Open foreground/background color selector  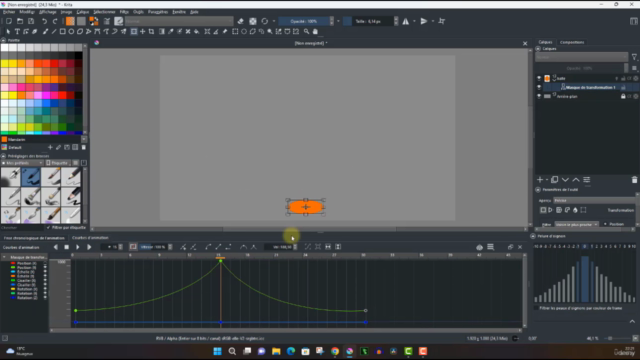[x=94, y=21]
